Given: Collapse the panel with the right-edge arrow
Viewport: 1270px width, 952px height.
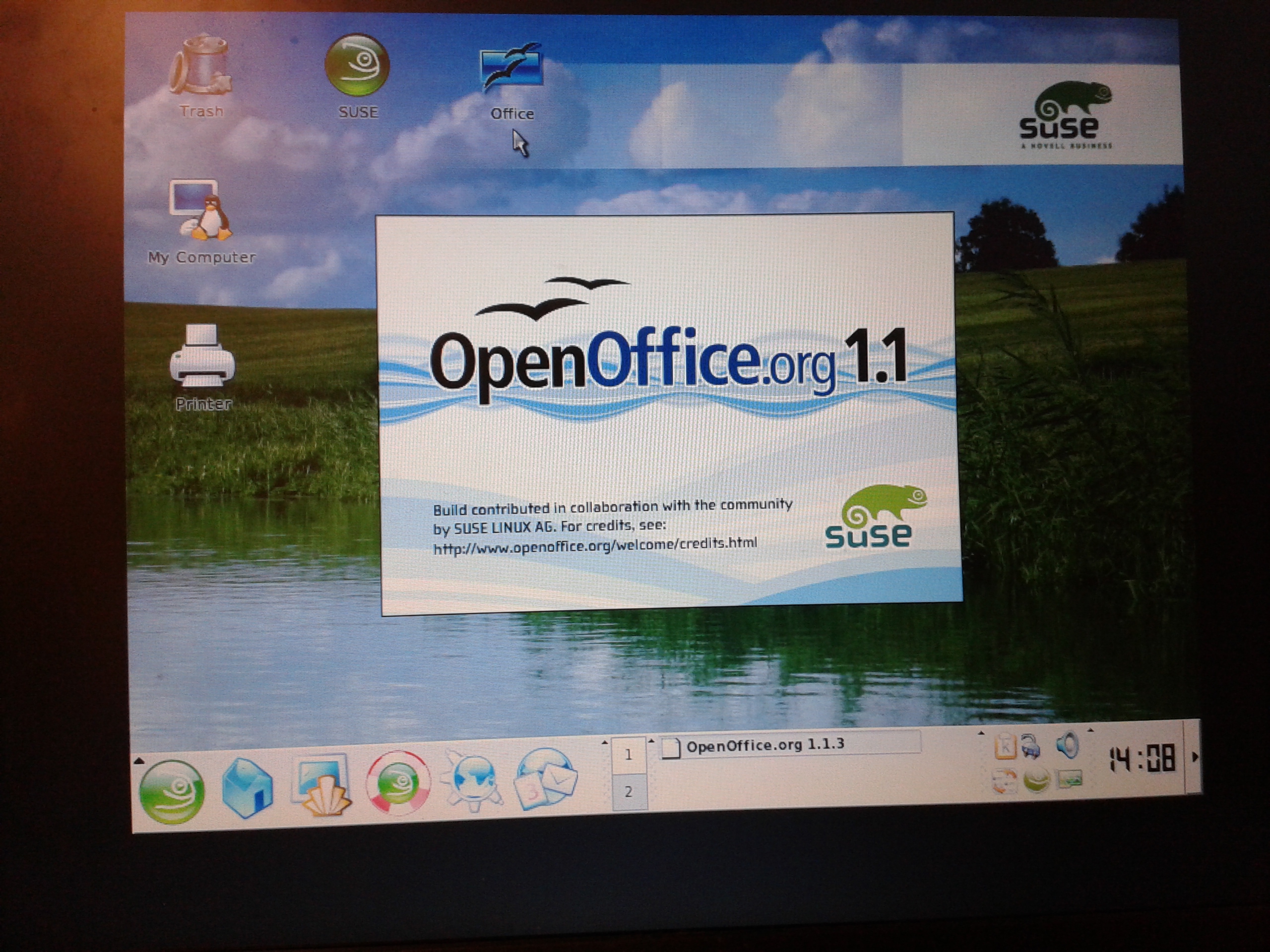Looking at the screenshot, I should [1196, 758].
